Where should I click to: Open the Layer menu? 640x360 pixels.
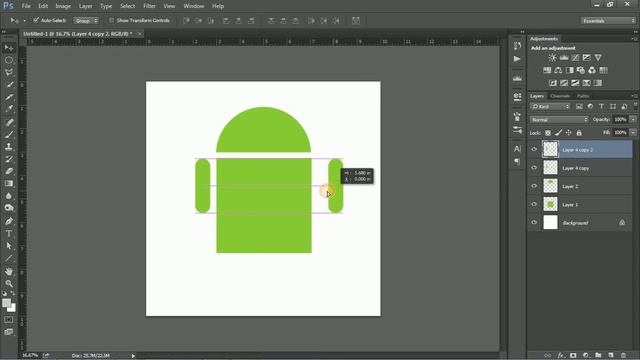coord(85,6)
